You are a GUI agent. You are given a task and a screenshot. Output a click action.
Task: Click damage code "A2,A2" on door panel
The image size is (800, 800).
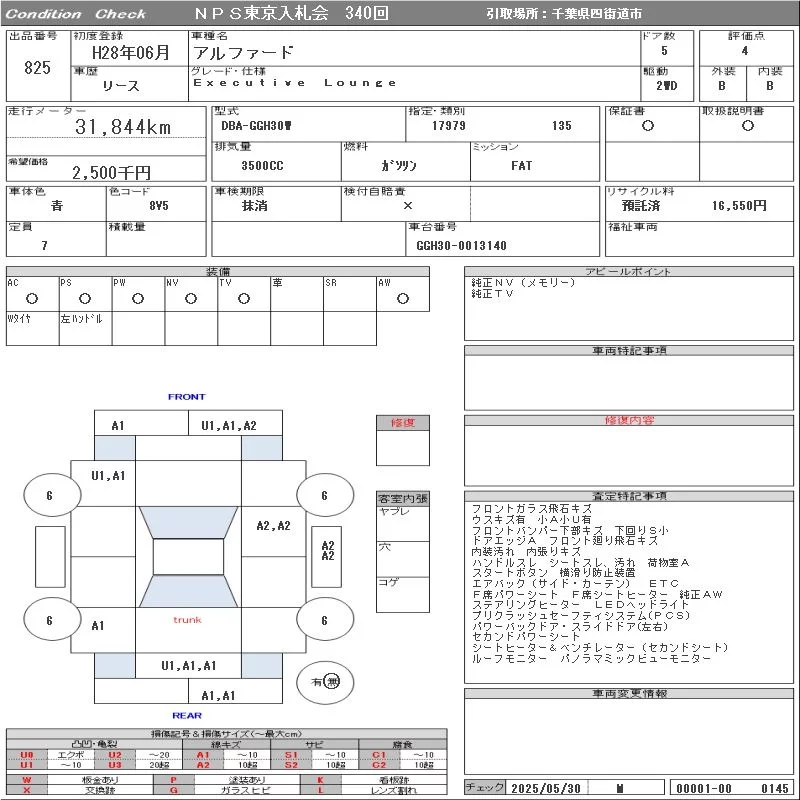click(273, 526)
